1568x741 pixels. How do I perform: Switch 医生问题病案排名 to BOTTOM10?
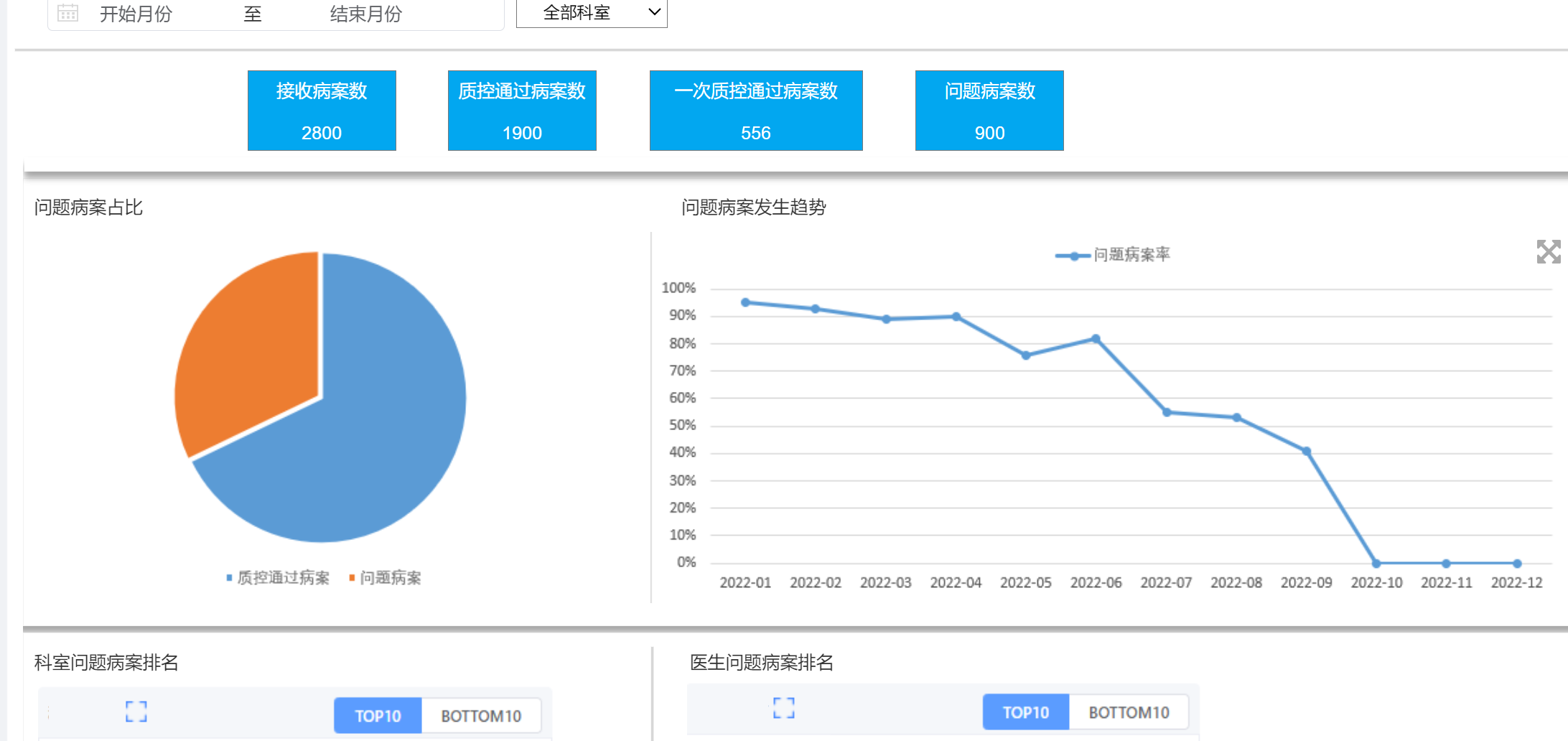(x=1129, y=712)
